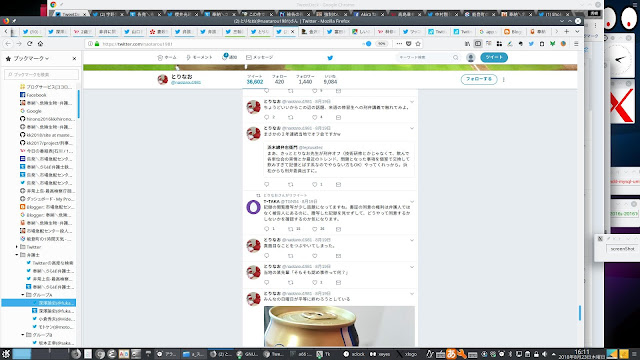This screenshot has height=360, width=640.
Task: Click the フォローする button
Action: 479,79
